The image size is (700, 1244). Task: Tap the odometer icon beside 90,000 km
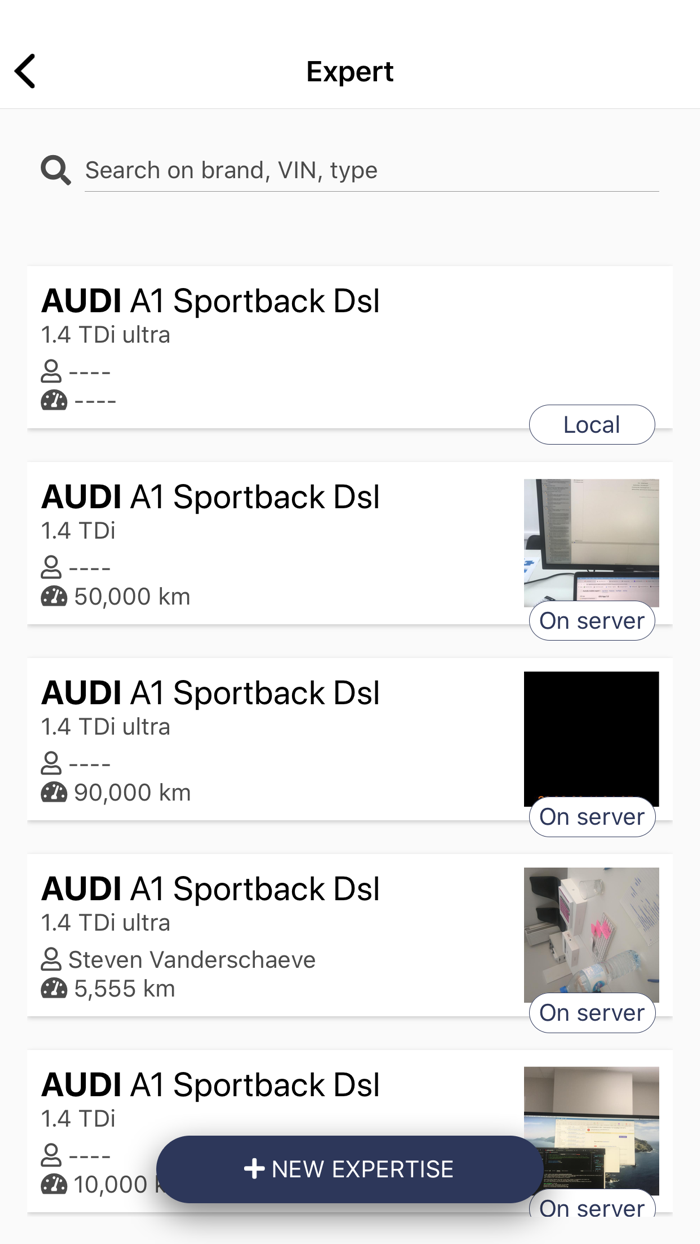point(54,793)
